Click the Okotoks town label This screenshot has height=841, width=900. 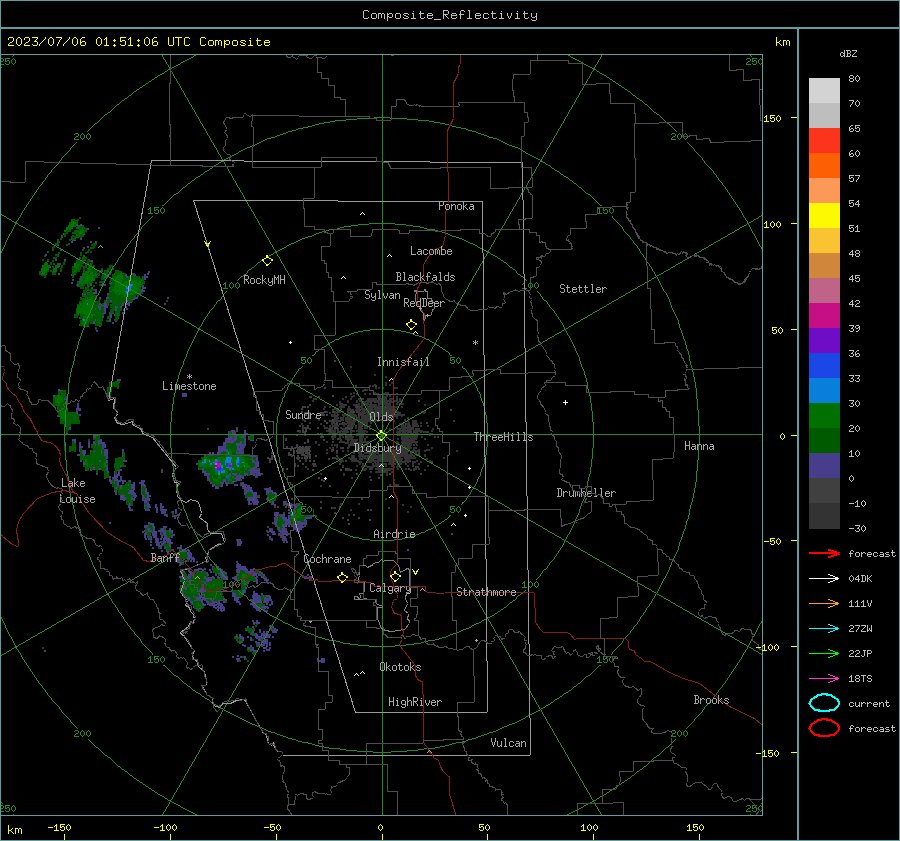click(400, 667)
